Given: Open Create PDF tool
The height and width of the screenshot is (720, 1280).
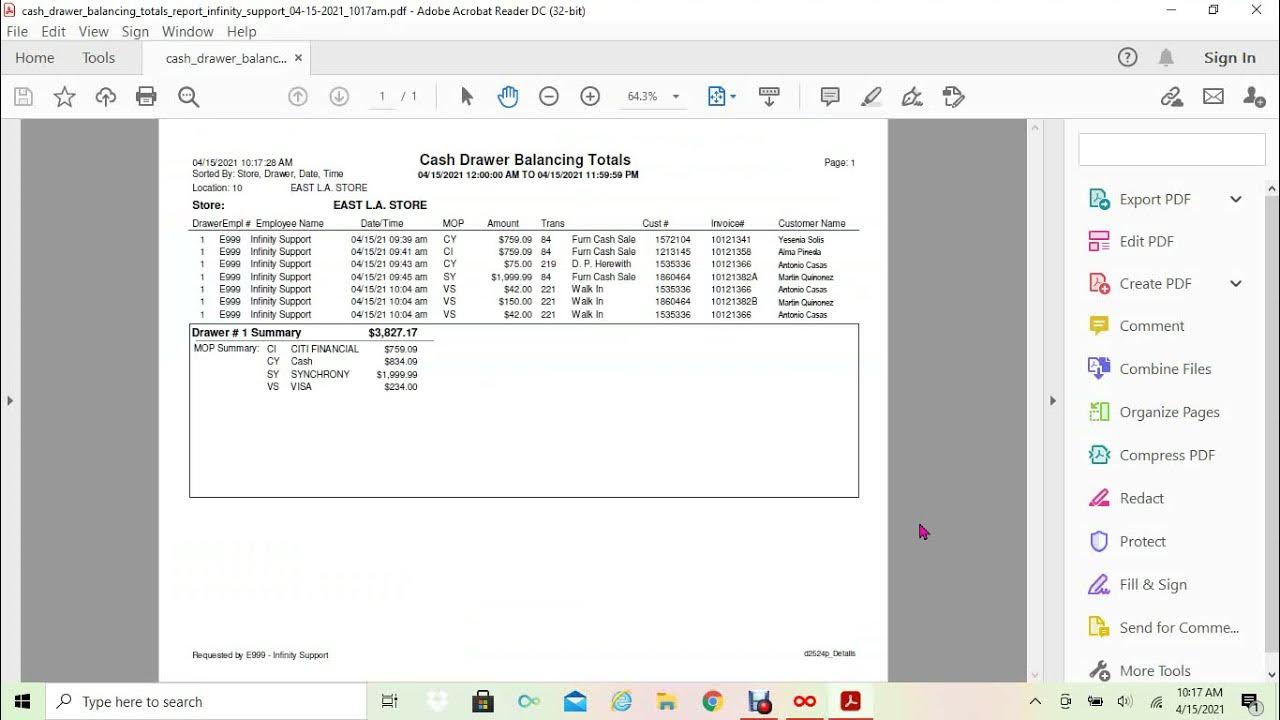Looking at the screenshot, I should coord(1155,283).
